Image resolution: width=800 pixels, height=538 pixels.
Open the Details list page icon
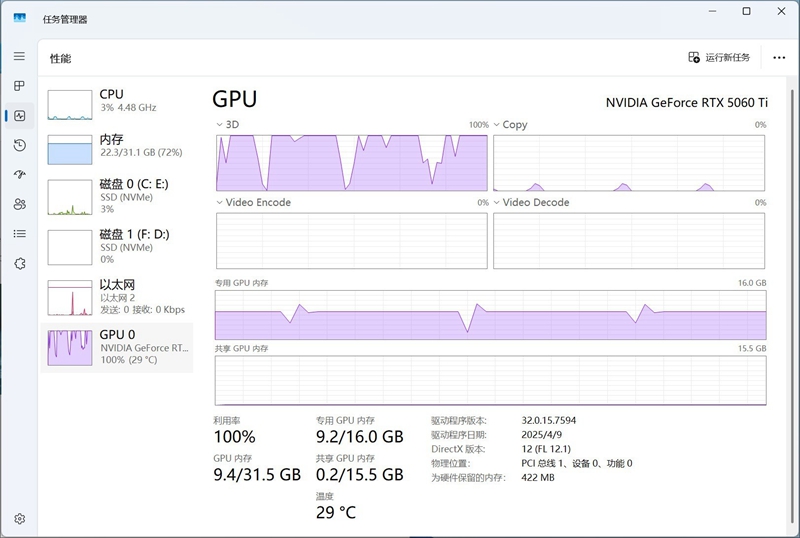click(19, 233)
